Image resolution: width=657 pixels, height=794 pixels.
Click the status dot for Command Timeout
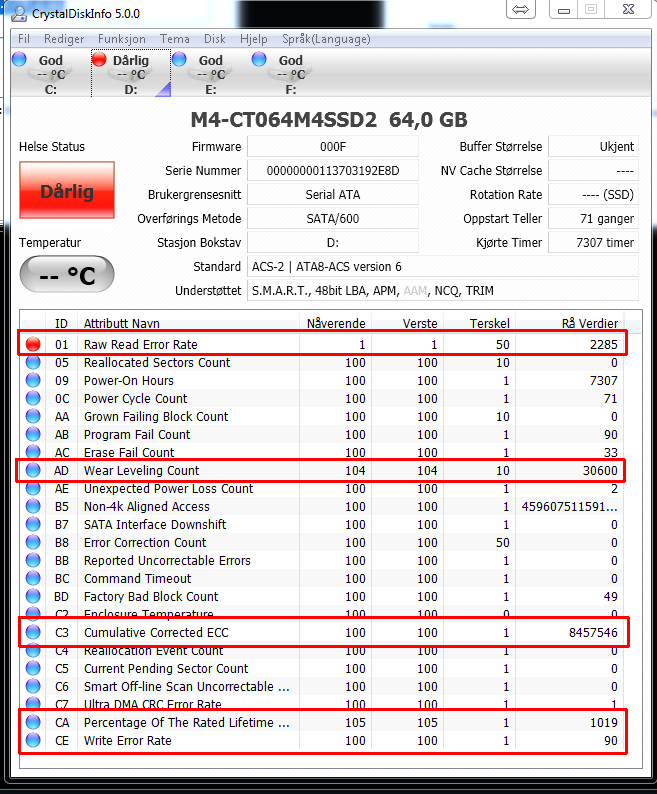(33, 578)
